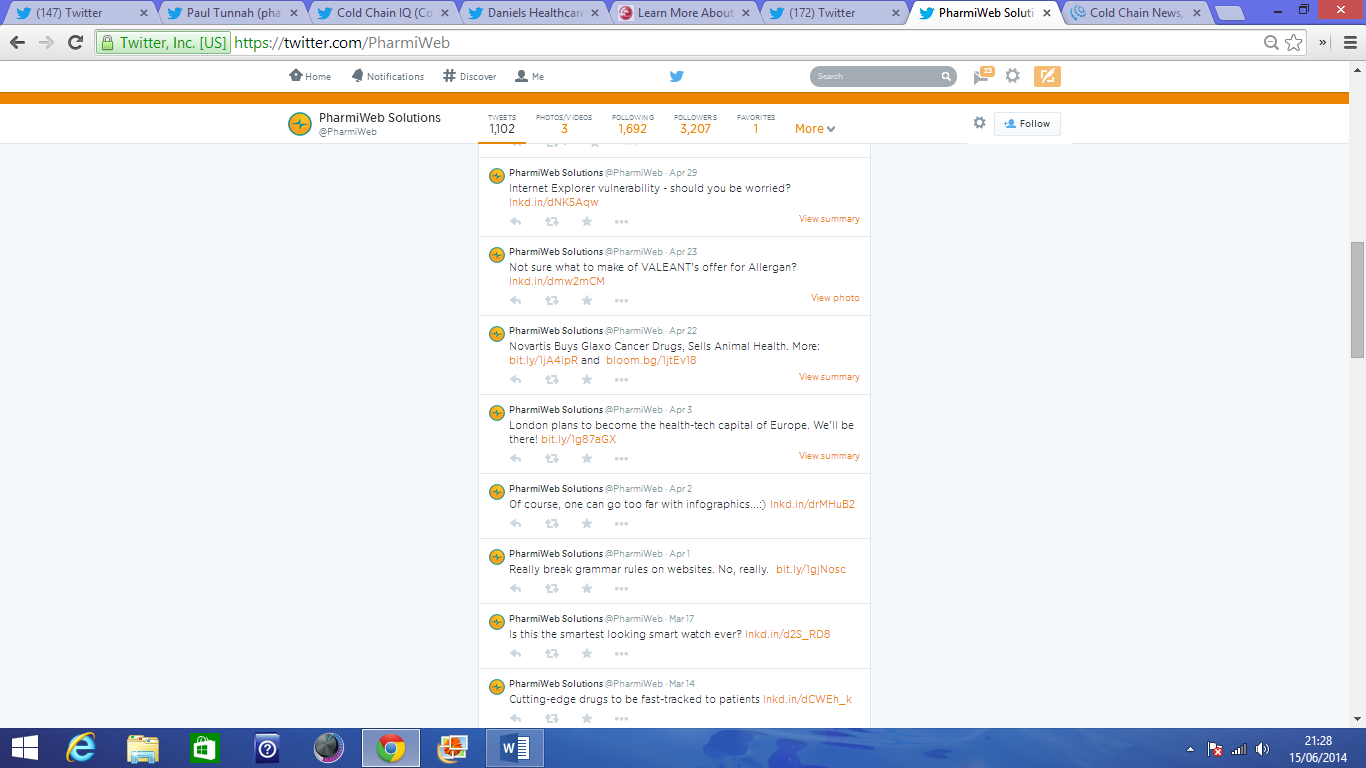Go to Twitter Home
The width and height of the screenshot is (1366, 768).
coord(310,76)
